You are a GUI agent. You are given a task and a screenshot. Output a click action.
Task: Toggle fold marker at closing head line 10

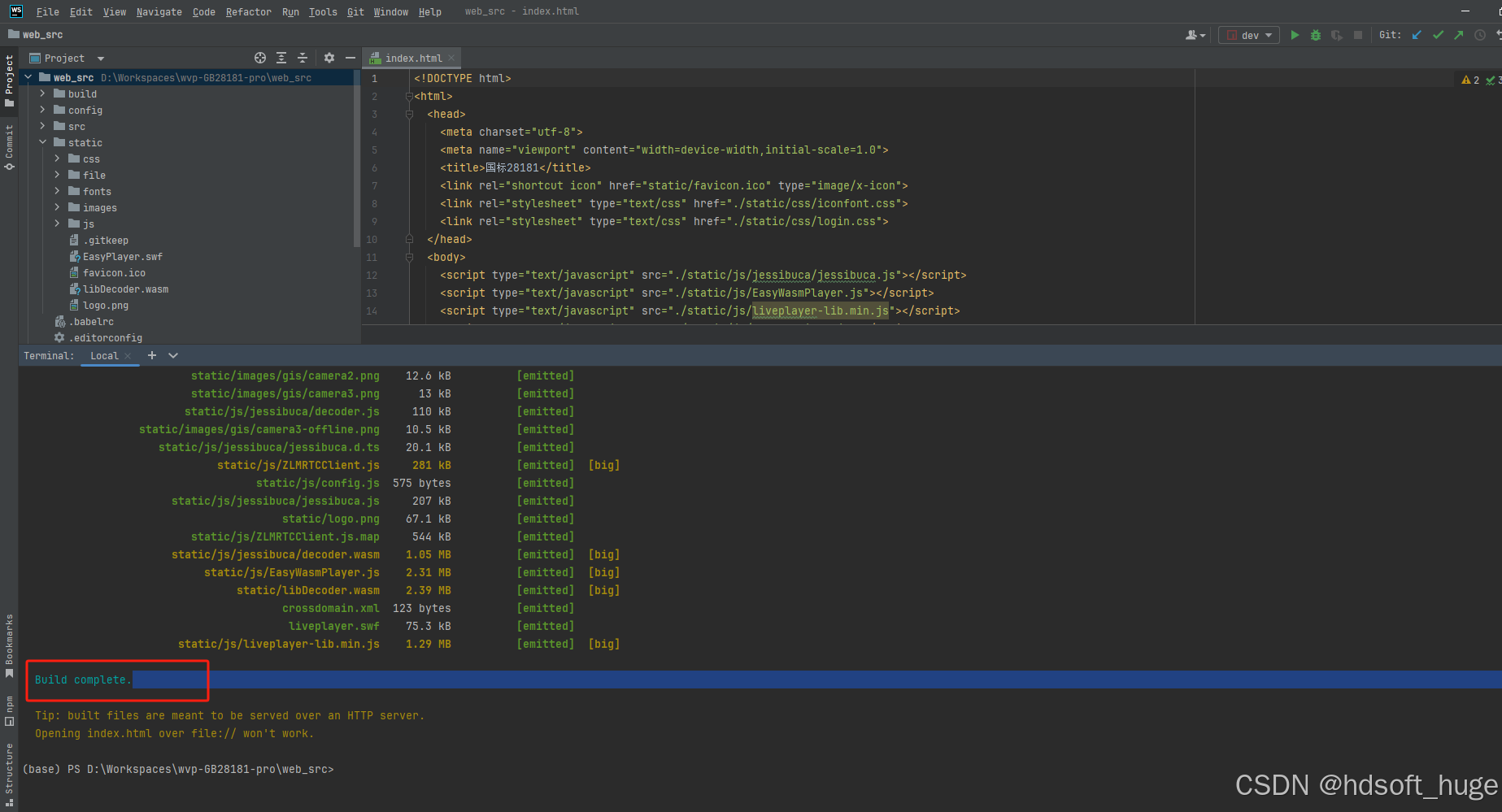coord(409,240)
